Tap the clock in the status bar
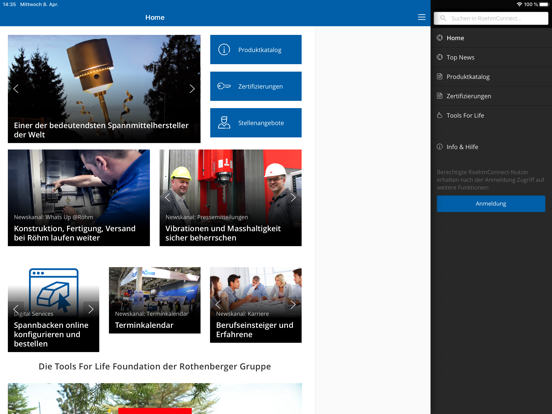The height and width of the screenshot is (414, 552). (9, 4)
